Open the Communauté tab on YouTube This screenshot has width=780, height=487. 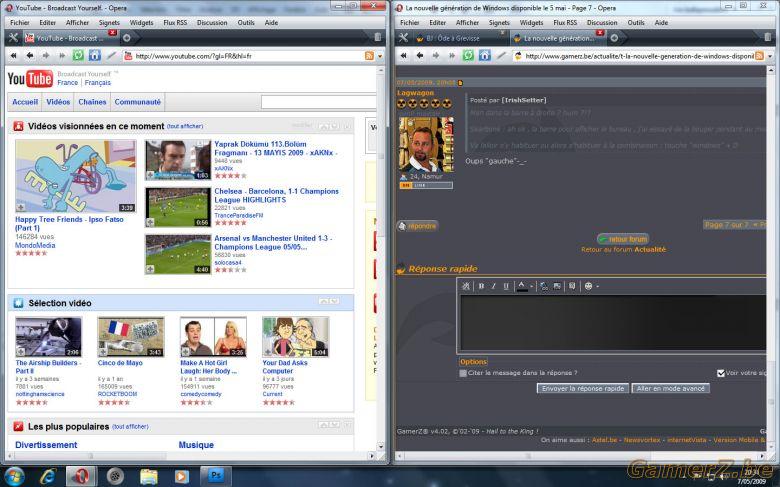pos(137,102)
